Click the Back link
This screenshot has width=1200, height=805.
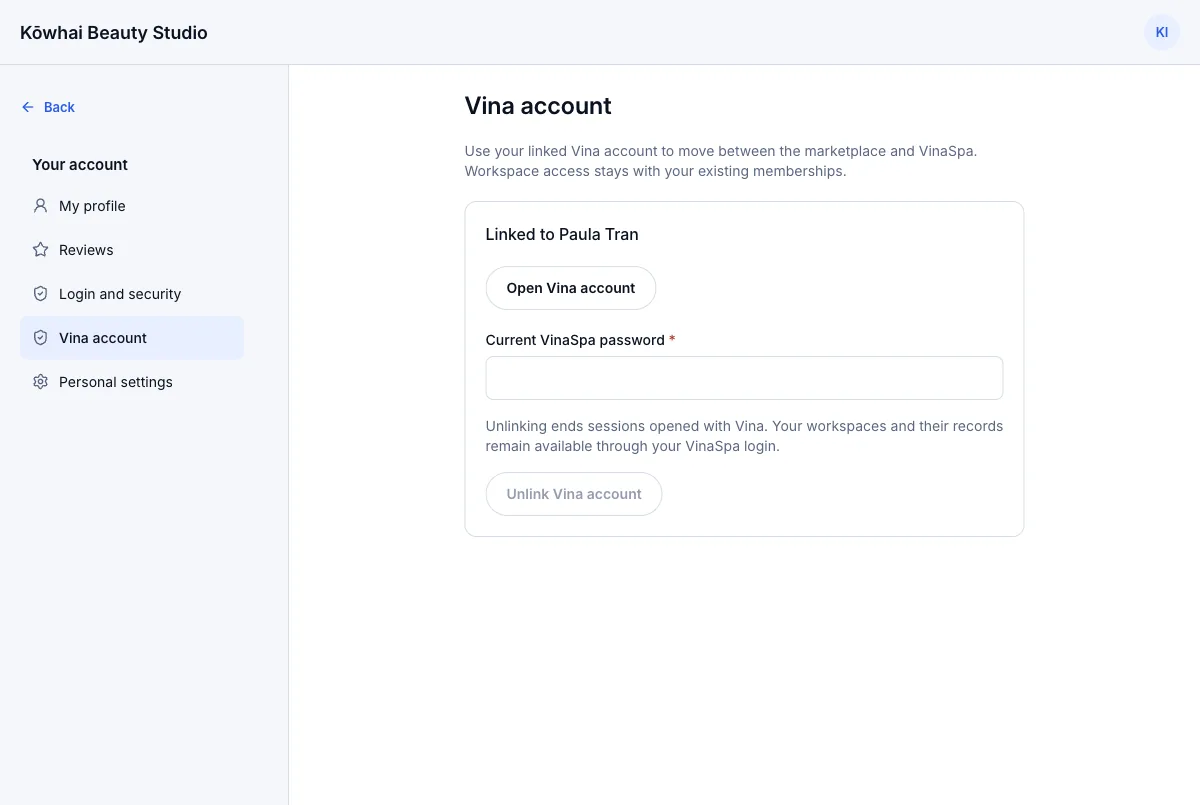point(48,107)
